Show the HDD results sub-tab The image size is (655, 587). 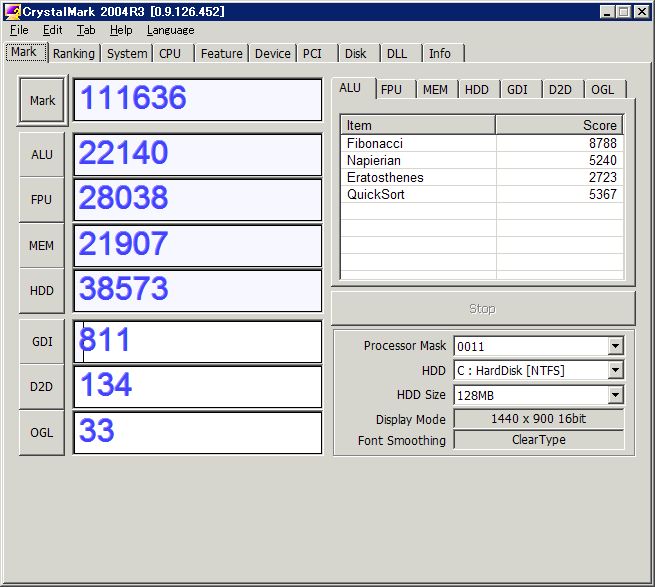pos(477,89)
